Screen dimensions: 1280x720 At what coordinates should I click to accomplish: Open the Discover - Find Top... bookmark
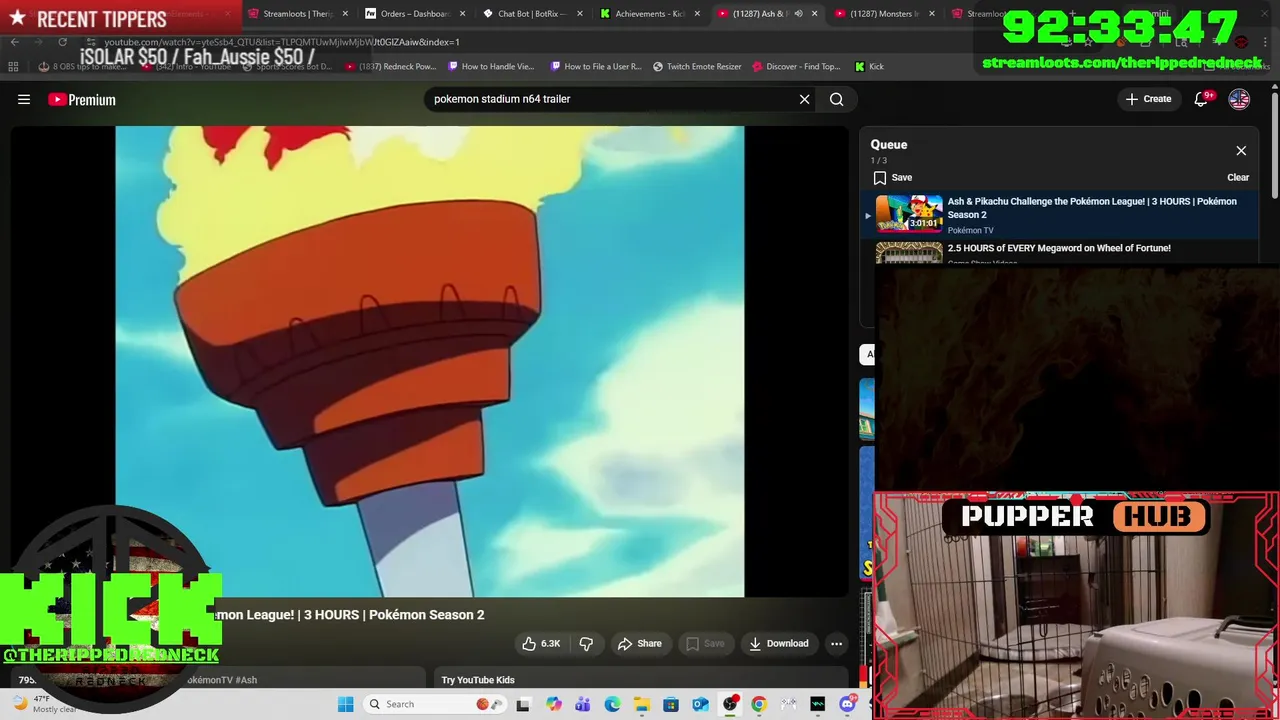[797, 67]
